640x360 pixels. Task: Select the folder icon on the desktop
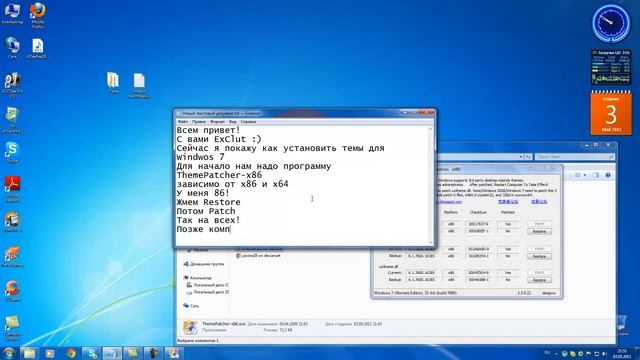click(113, 82)
